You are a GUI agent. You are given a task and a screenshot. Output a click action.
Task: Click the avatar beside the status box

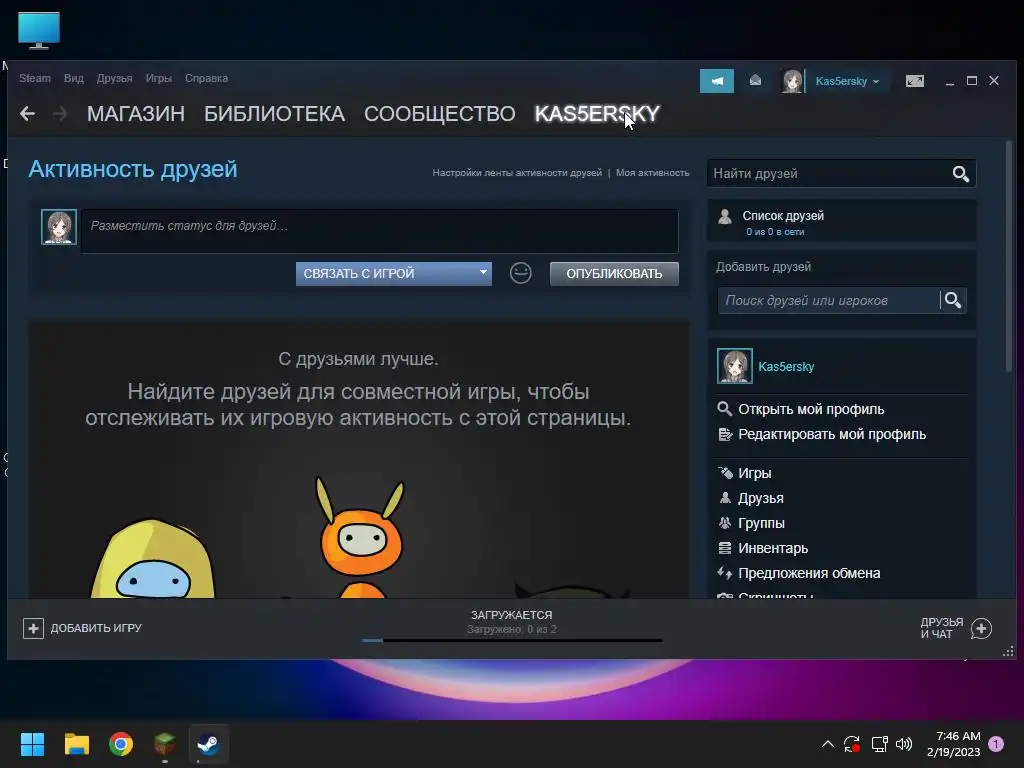tap(59, 227)
